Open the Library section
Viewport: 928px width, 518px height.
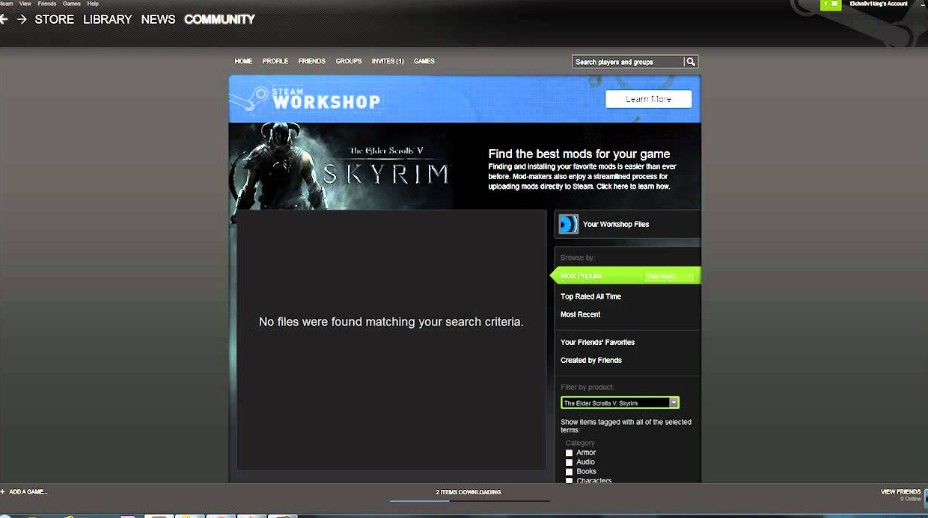pyautogui.click(x=108, y=20)
